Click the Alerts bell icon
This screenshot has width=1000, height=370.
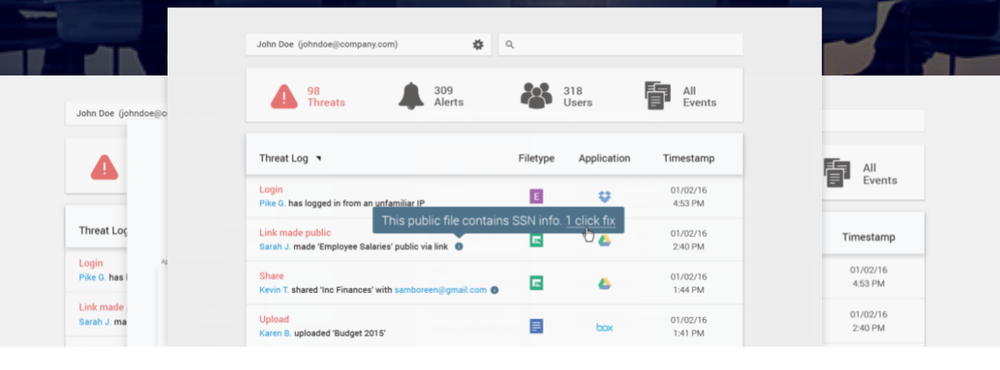[x=411, y=96]
